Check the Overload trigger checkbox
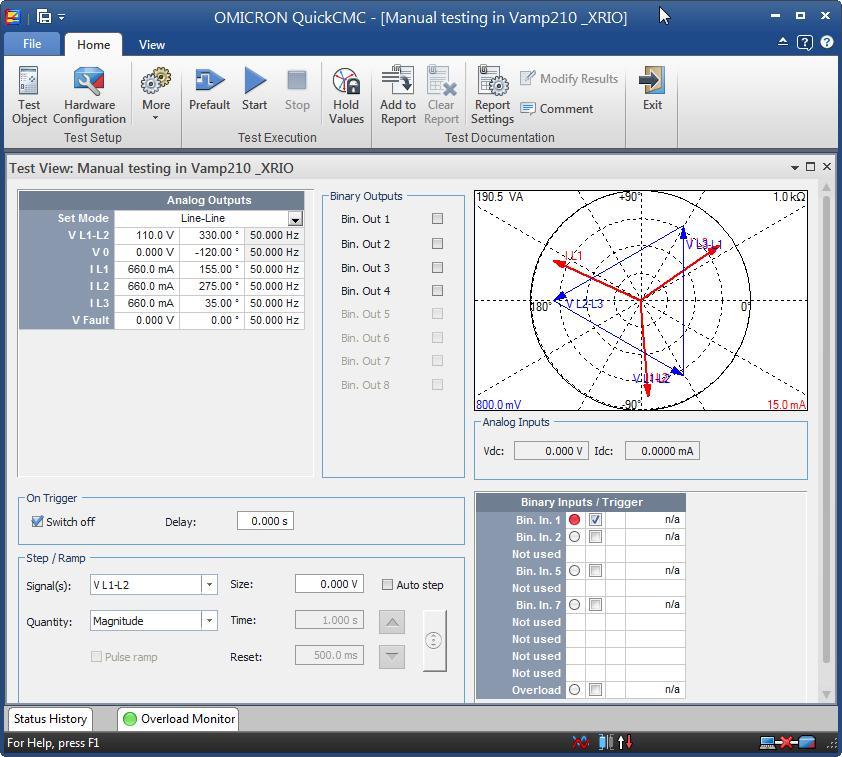Screen dimensions: 842x757 tap(595, 689)
